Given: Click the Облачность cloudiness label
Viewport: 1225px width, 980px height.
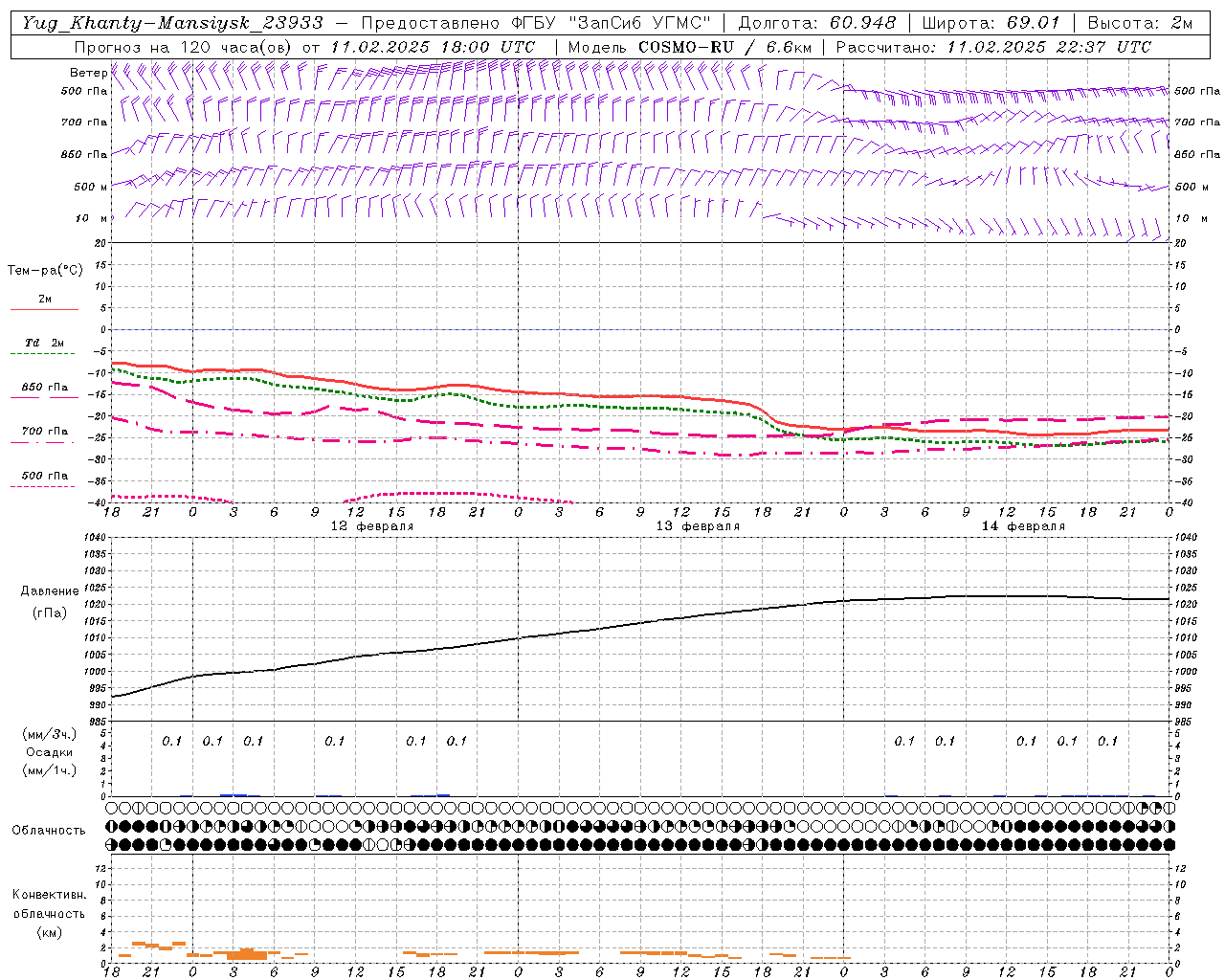Looking at the screenshot, I should [x=49, y=831].
